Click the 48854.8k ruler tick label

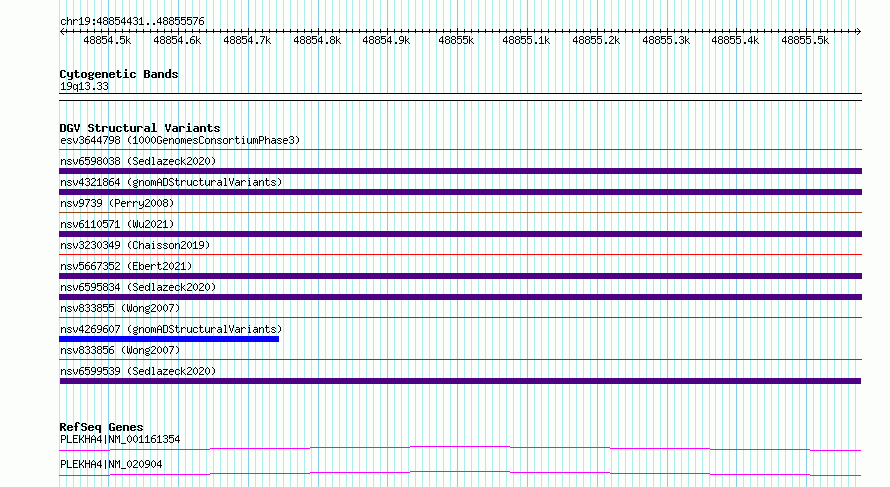317,41
